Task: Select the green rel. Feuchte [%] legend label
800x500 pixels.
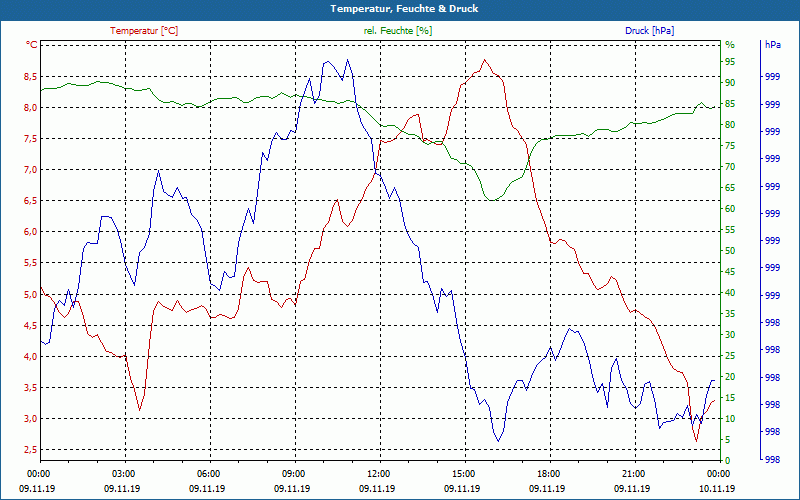Action: click(x=398, y=31)
